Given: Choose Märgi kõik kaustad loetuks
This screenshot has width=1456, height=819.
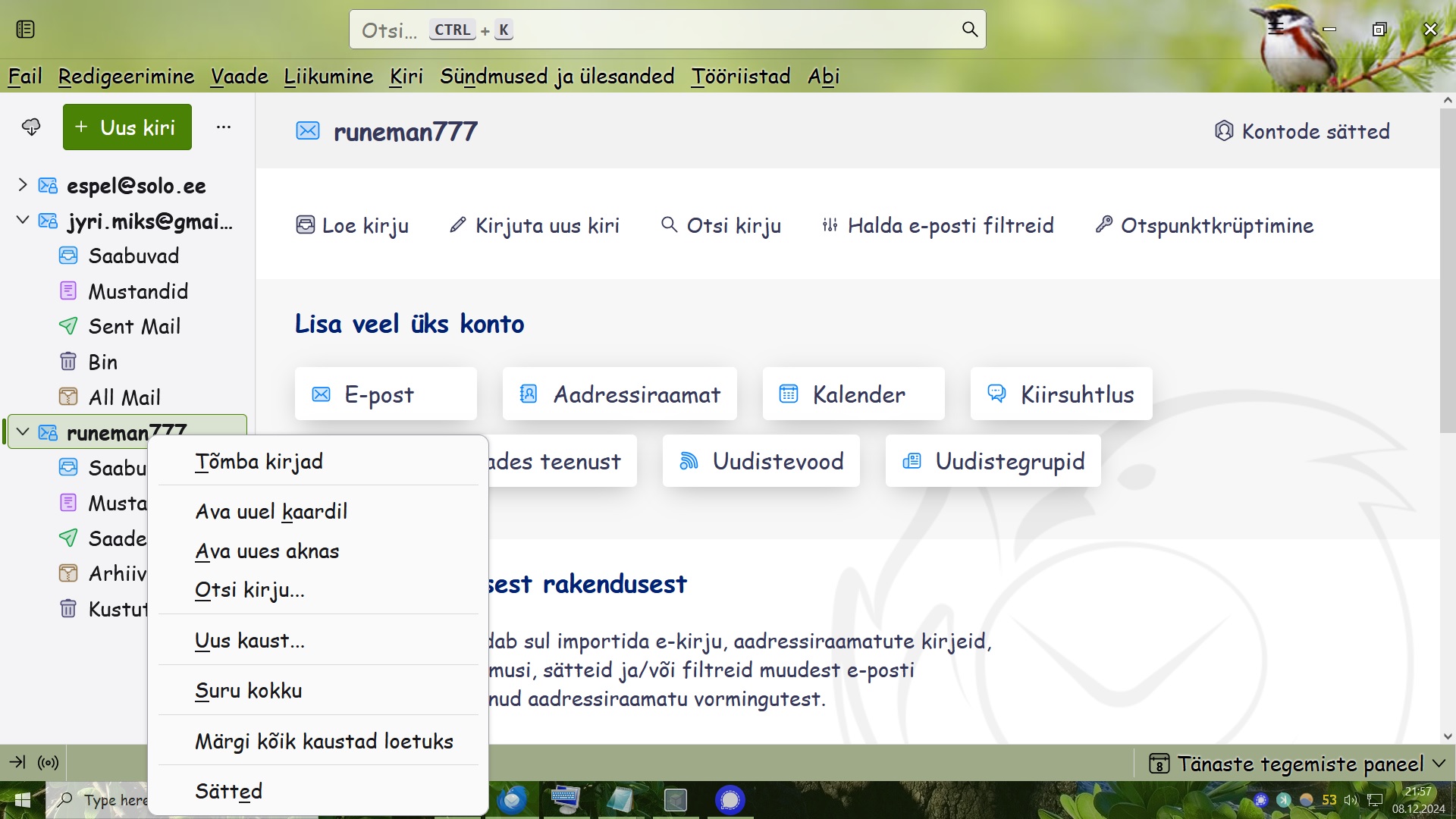Looking at the screenshot, I should pyautogui.click(x=318, y=741).
